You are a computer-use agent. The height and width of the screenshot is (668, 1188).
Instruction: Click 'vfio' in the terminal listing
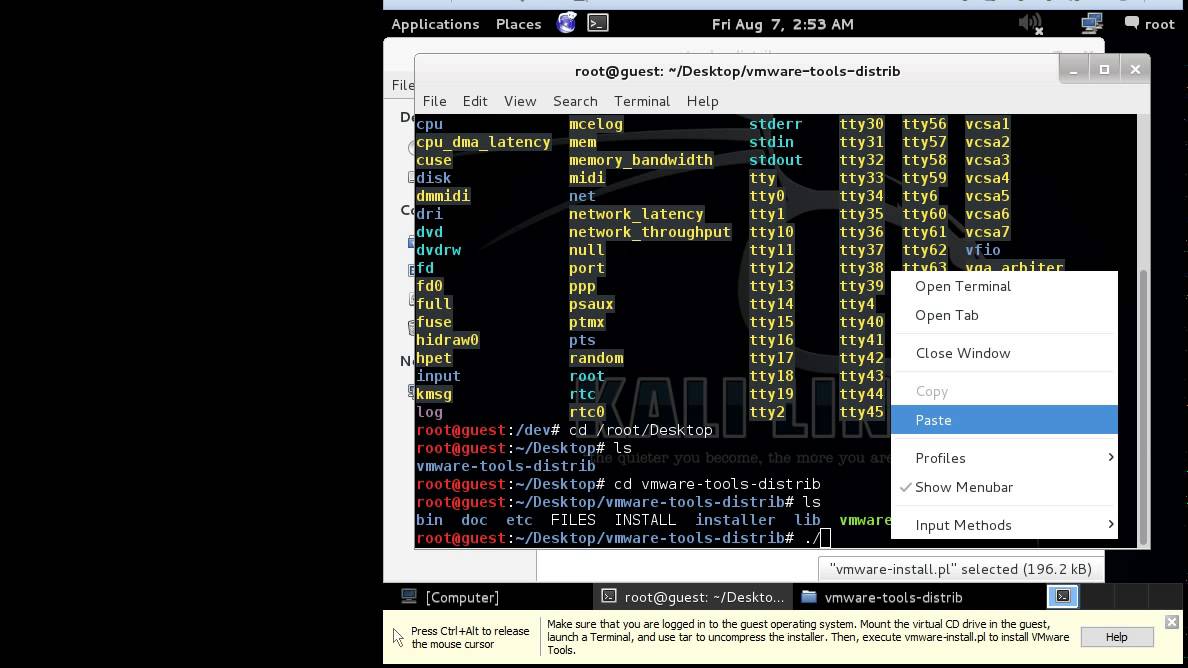tap(983, 250)
